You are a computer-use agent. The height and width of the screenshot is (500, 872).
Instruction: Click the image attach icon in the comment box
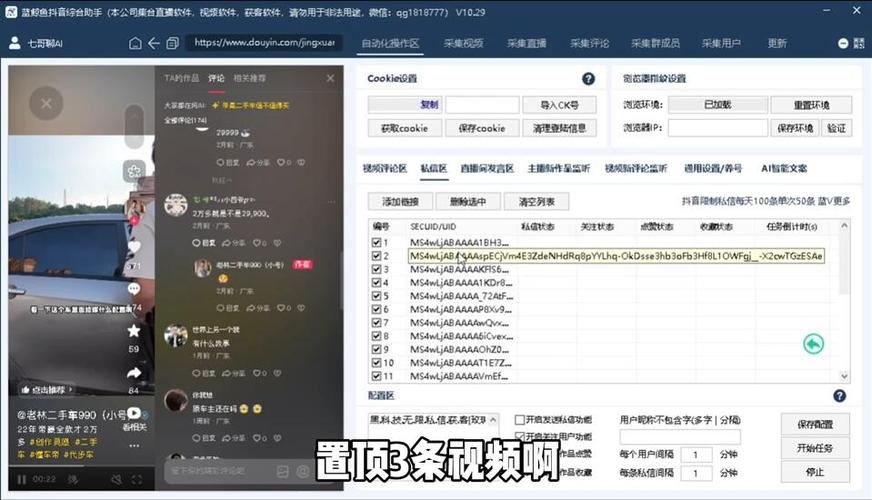point(283,472)
